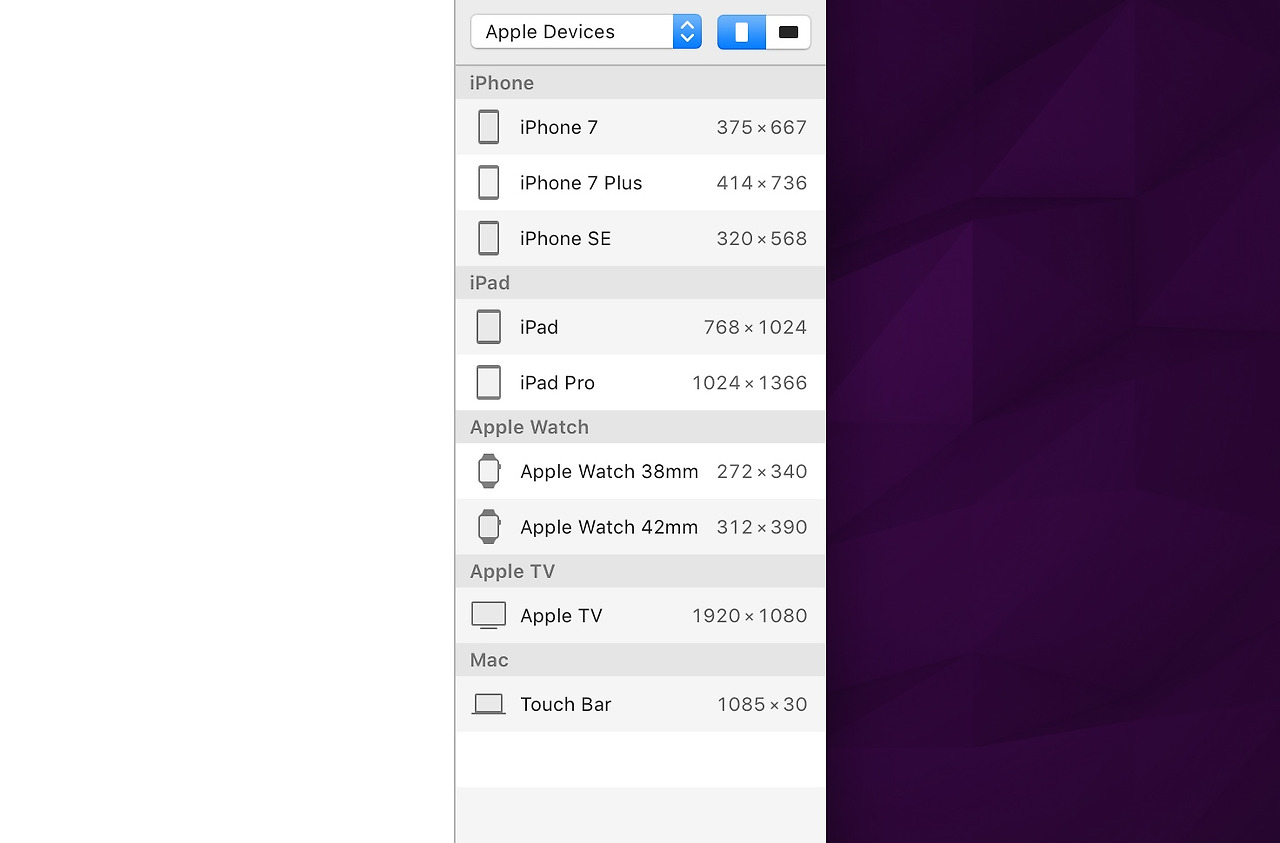Switch to portrait orientation

[742, 32]
